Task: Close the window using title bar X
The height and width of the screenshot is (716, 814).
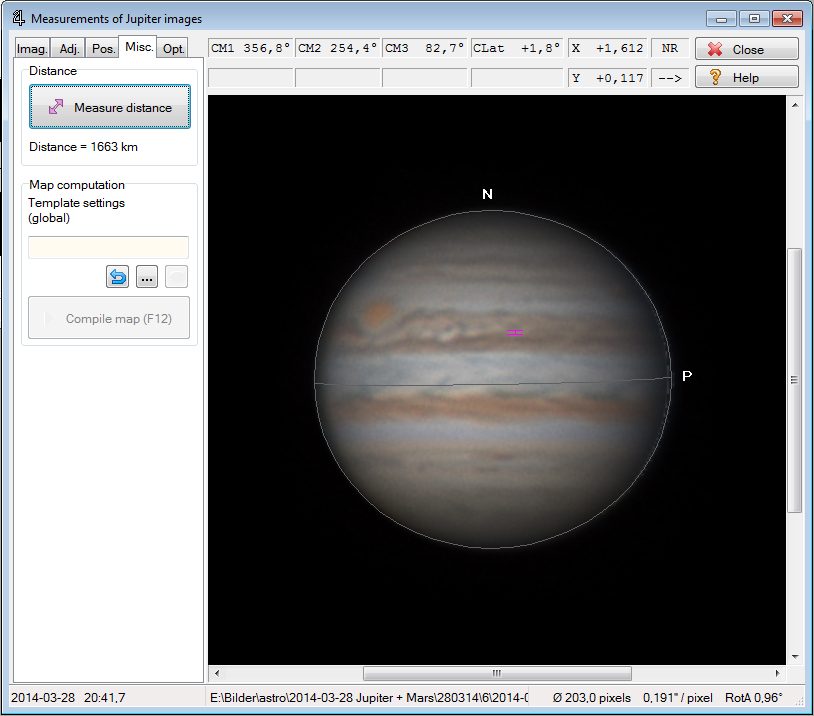Action: click(x=787, y=19)
